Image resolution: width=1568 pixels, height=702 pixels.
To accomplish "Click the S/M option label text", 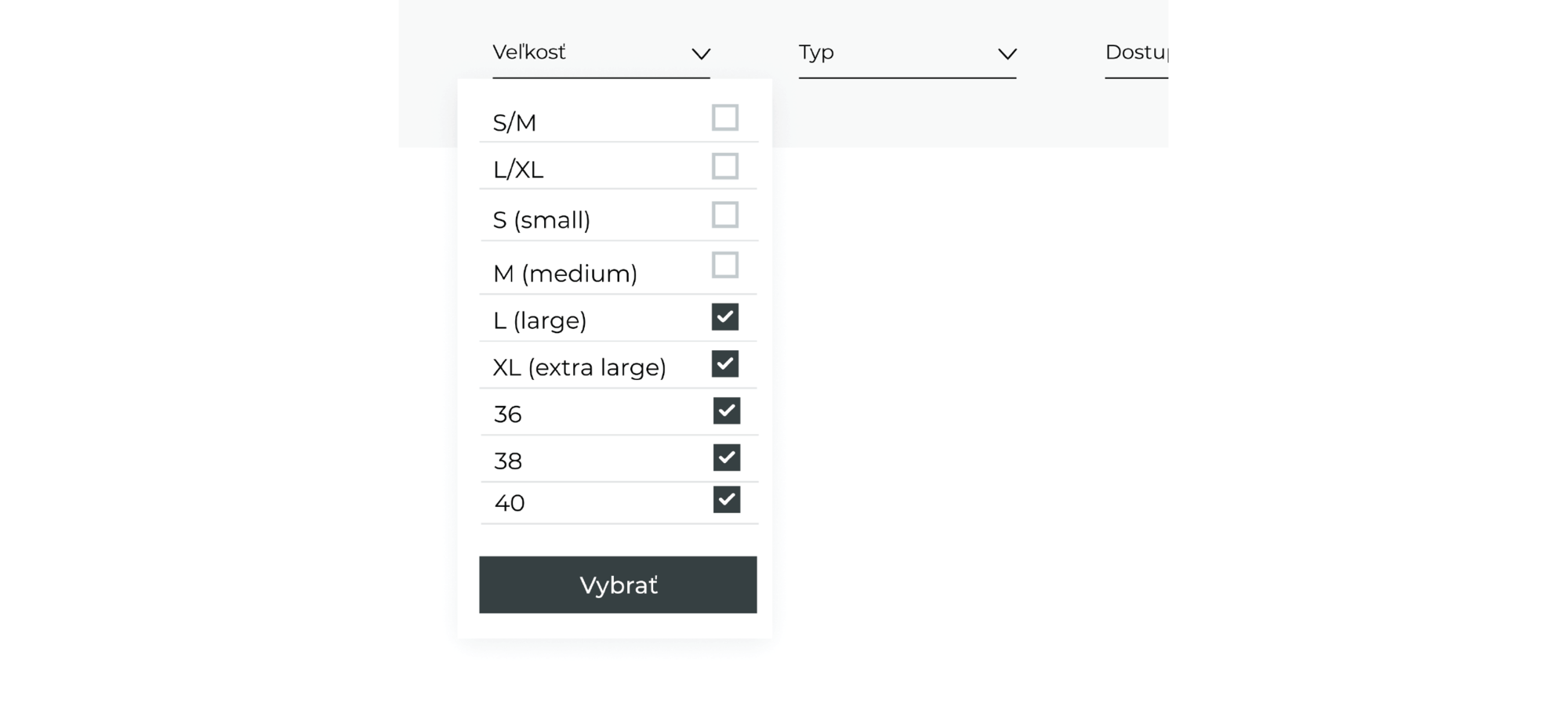I will coord(514,123).
